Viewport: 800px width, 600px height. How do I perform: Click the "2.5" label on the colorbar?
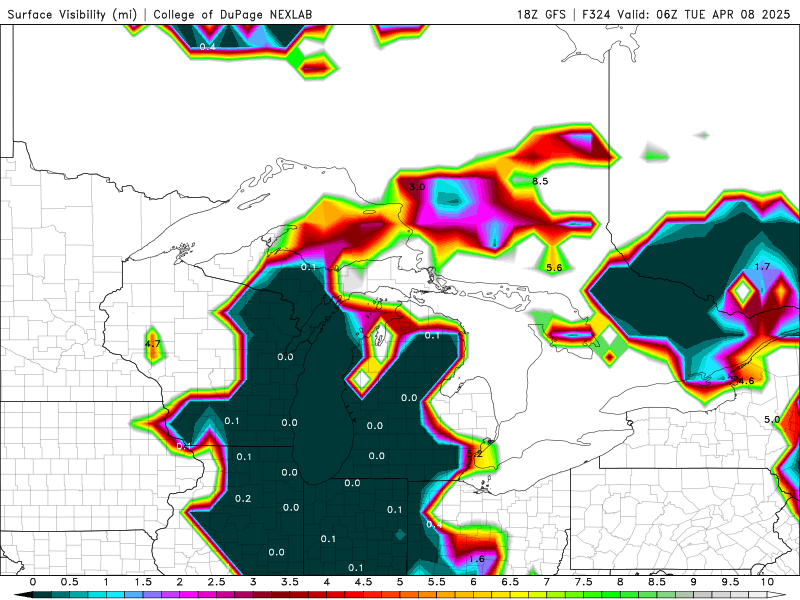tap(216, 582)
